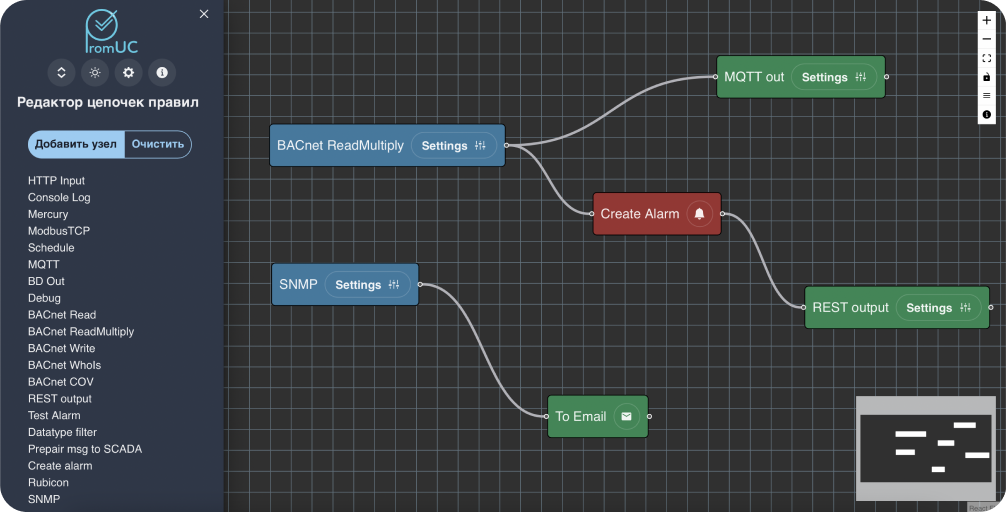Screen dimensions: 1006x512
Task: Click the bell icon on Create Alarm node
Action: tap(700, 214)
